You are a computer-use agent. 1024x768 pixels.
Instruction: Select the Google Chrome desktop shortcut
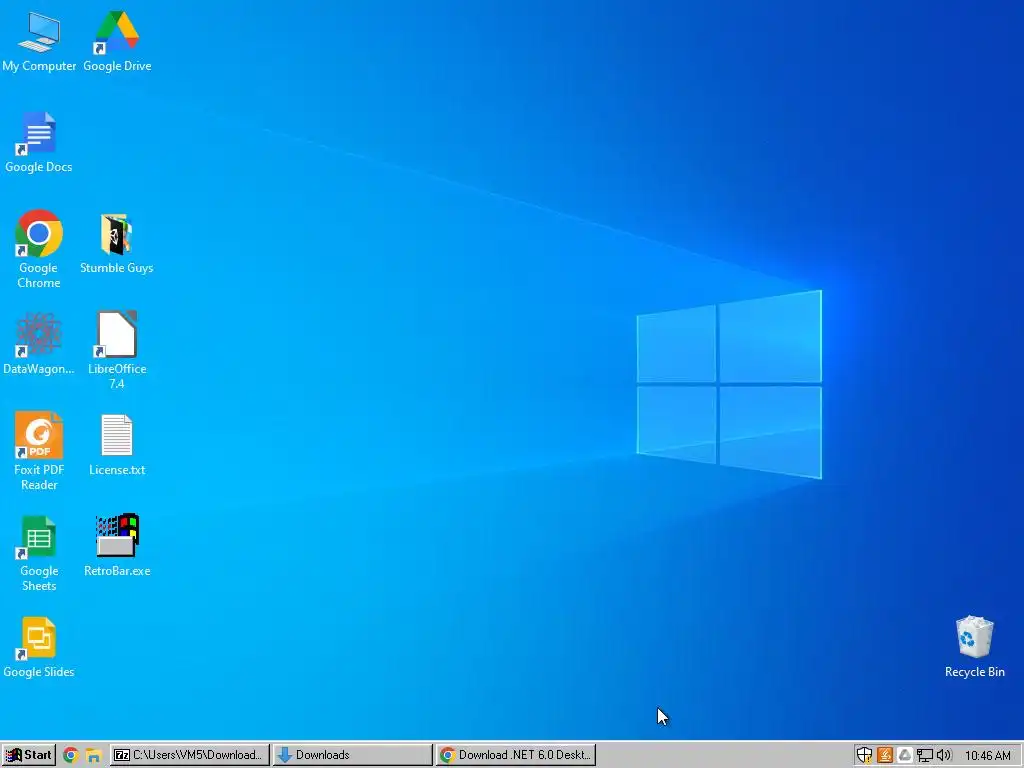point(39,249)
